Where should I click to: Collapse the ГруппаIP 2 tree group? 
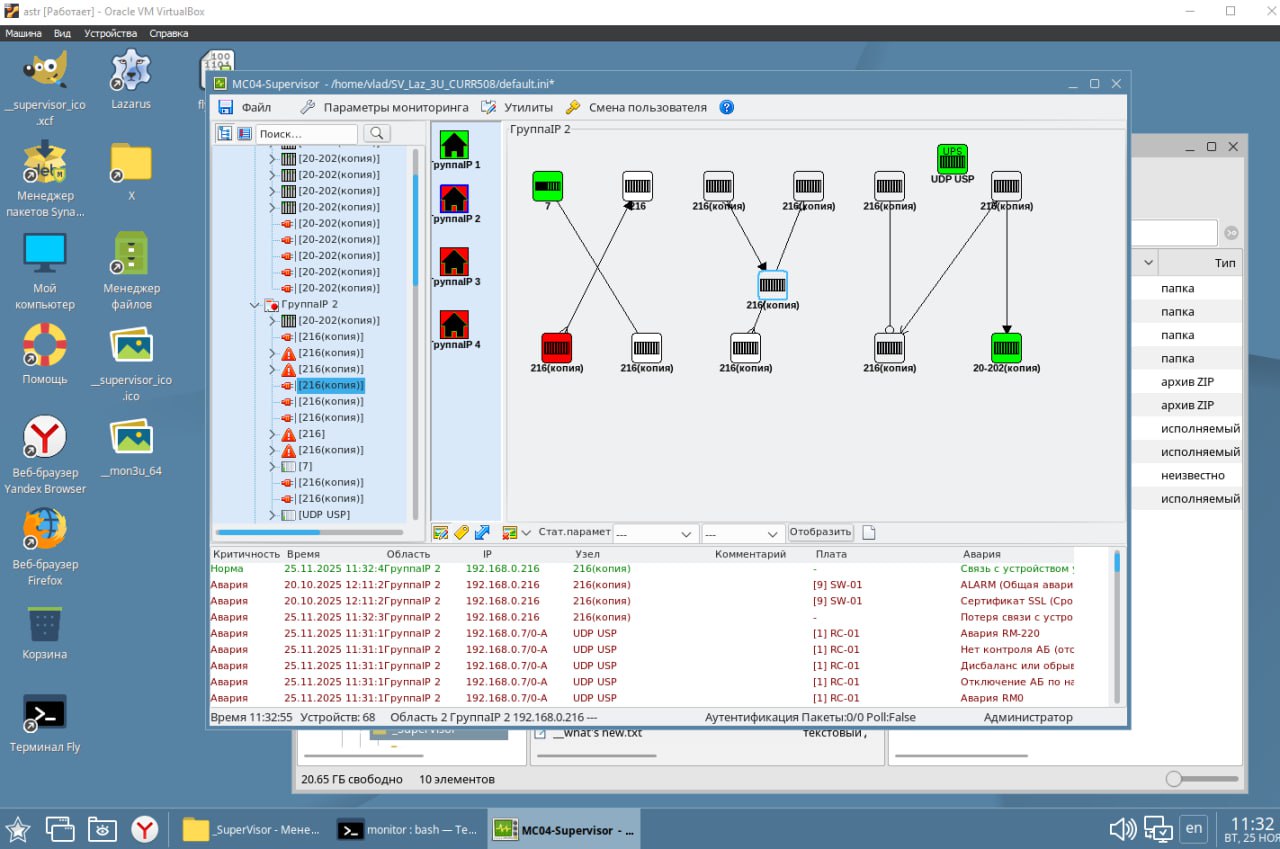(254, 304)
